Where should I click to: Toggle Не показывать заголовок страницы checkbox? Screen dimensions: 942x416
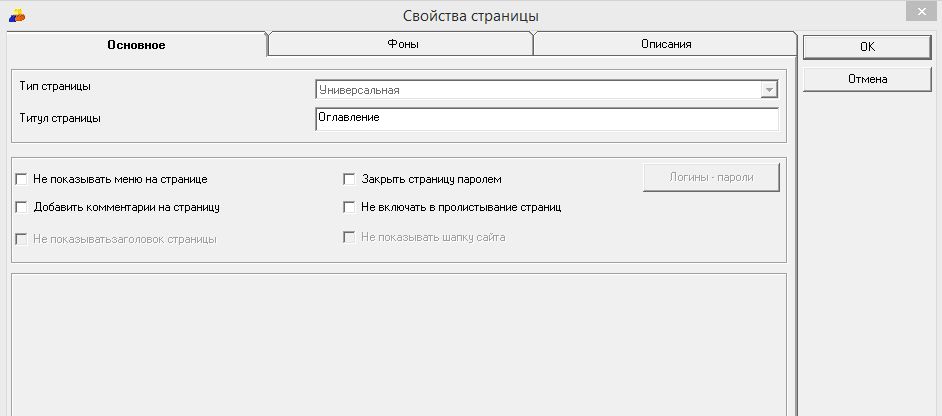click(22, 239)
